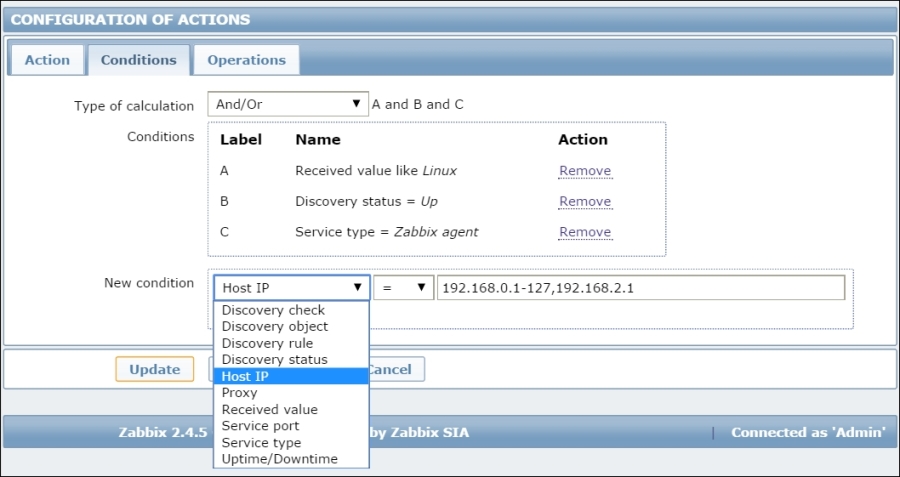Pick Discovery rule in dropdown list

[x=267, y=343]
